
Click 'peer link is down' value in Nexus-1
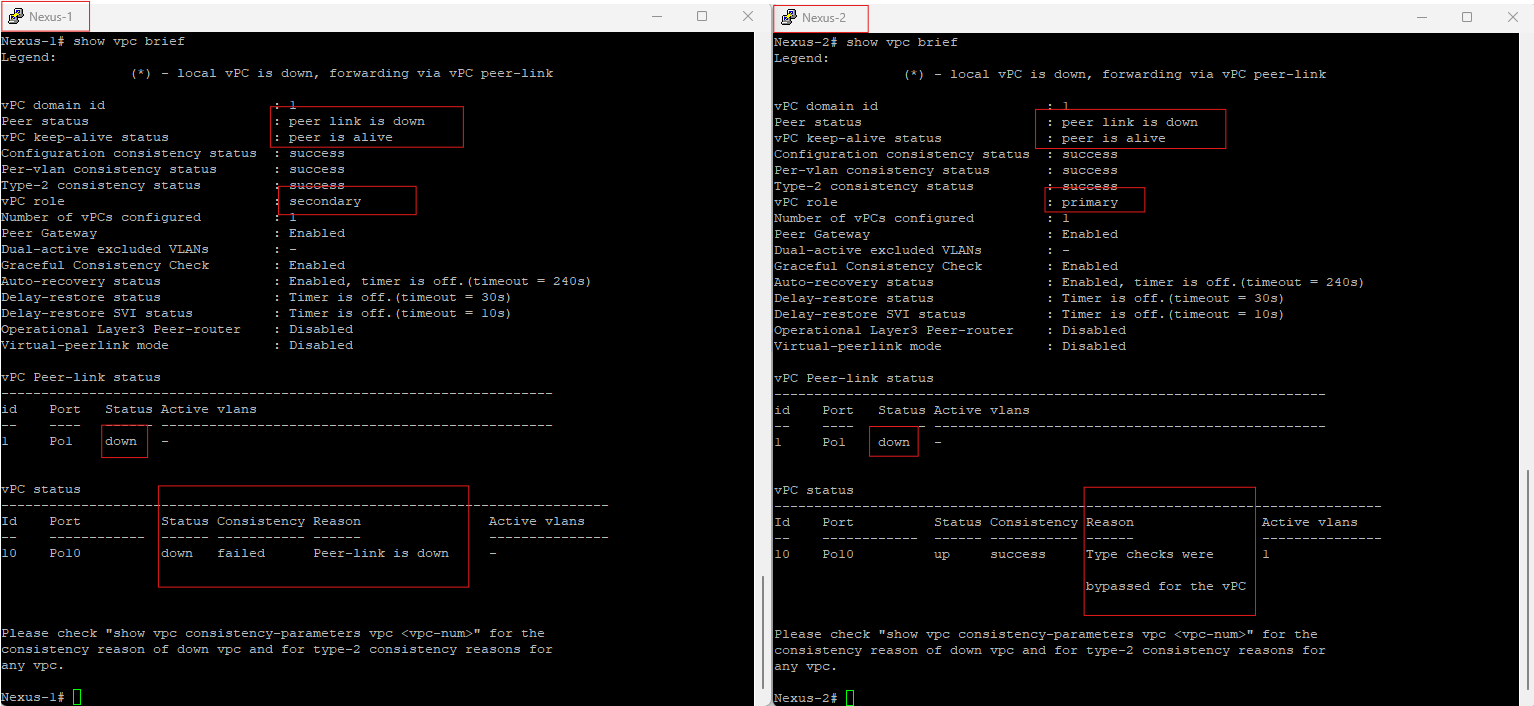coord(357,121)
